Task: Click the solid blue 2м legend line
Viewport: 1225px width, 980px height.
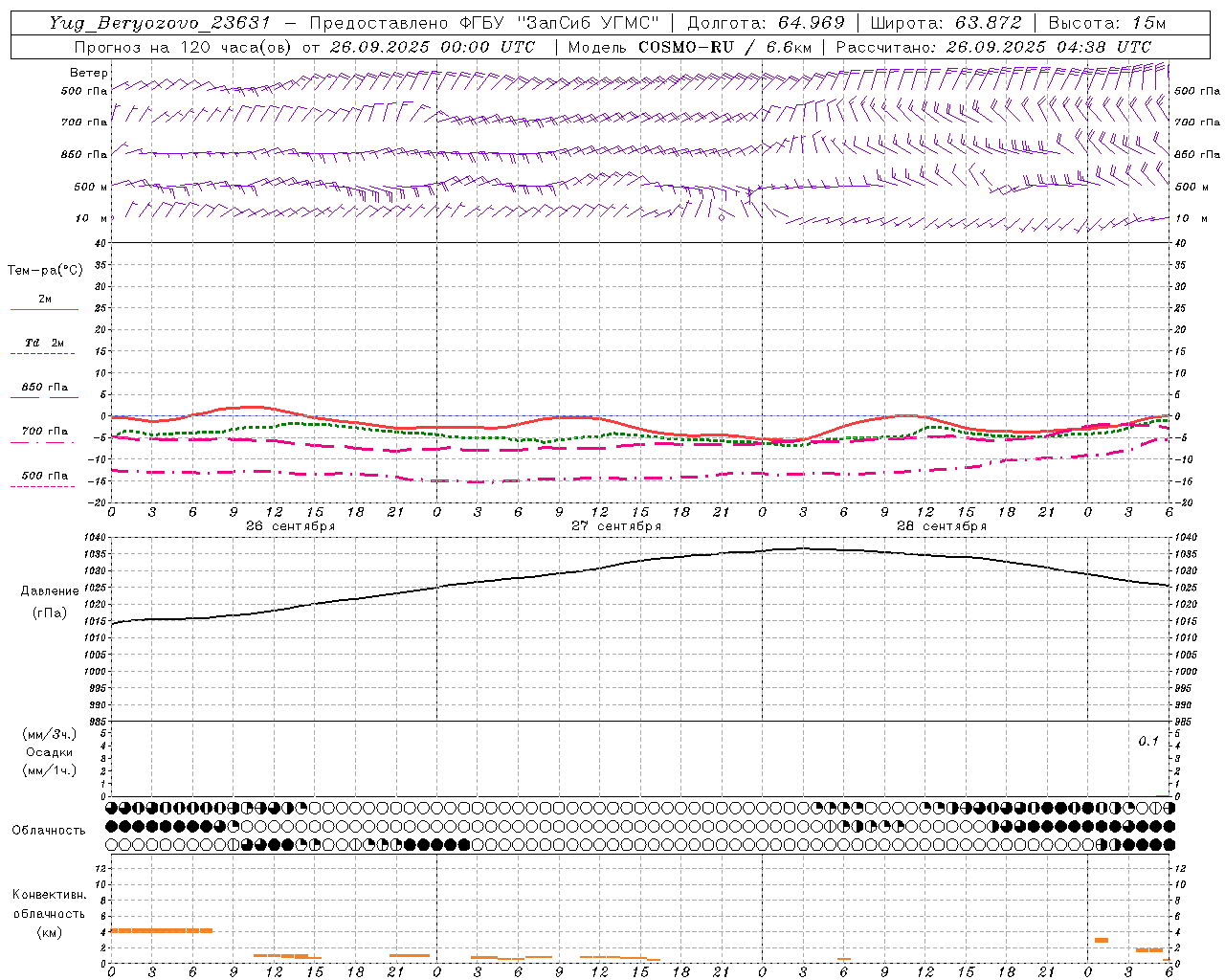Action: coord(45,309)
